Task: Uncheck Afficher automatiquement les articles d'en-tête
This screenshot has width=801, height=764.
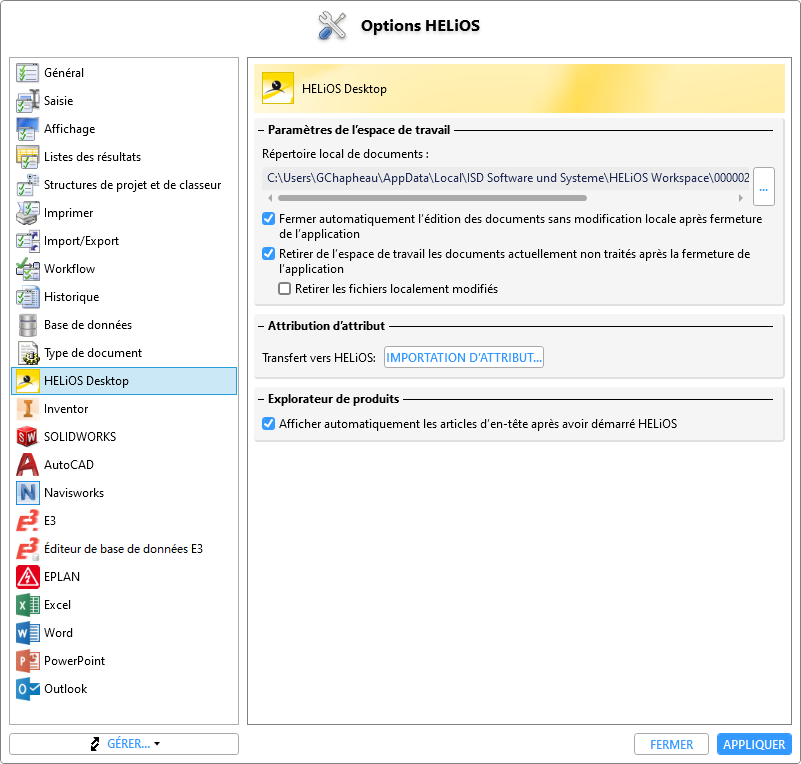Action: coord(269,423)
